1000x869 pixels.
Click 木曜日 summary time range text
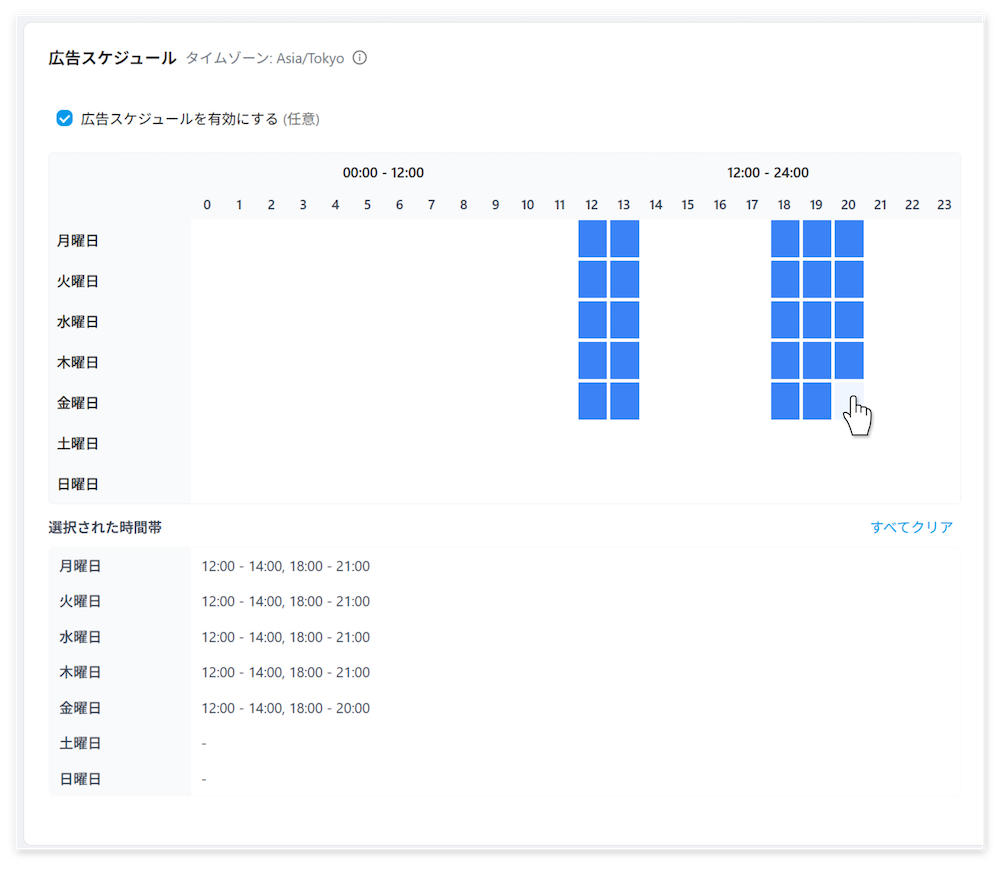286,672
